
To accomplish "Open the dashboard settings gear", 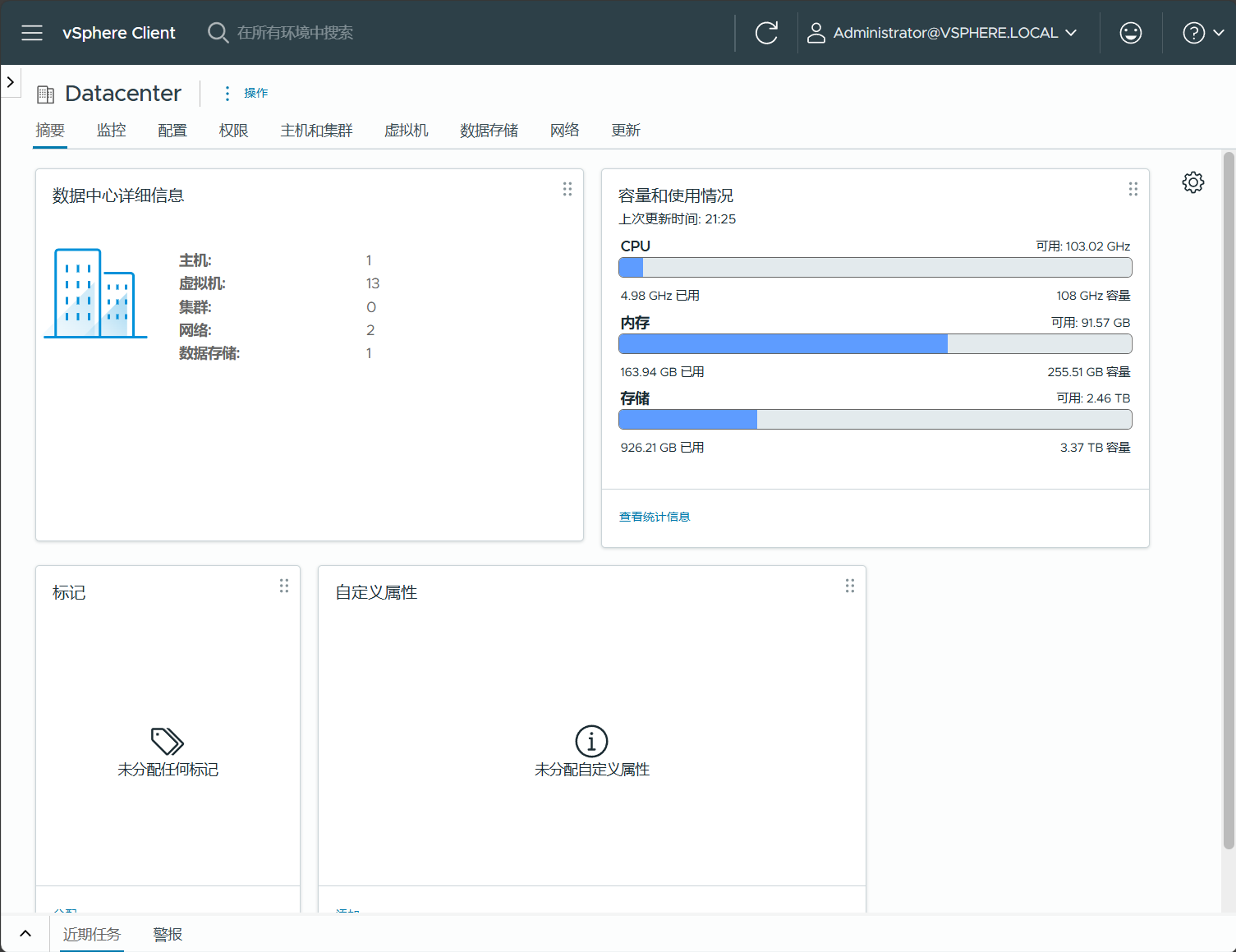I will pyautogui.click(x=1193, y=182).
